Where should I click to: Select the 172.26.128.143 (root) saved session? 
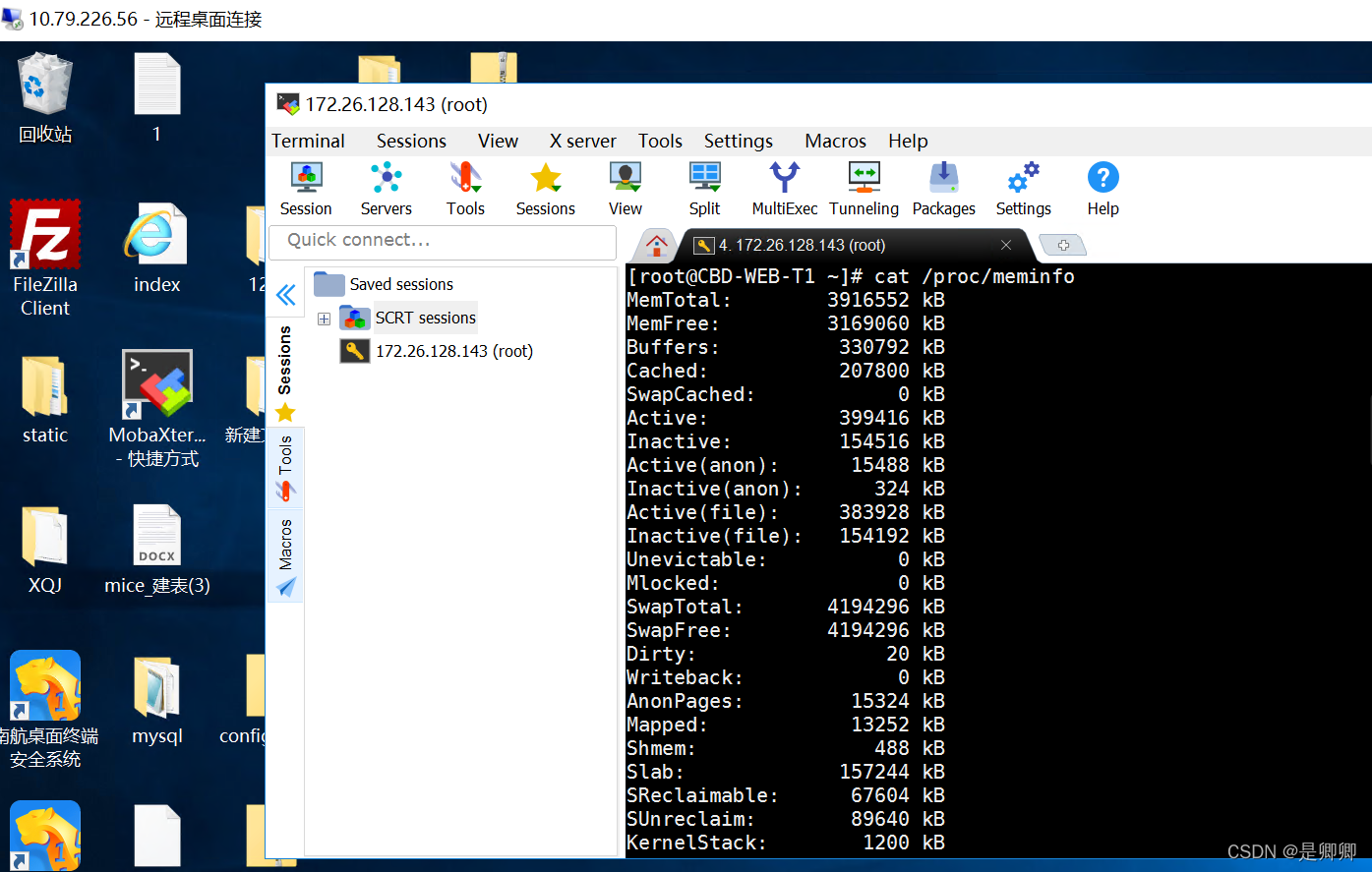point(437,351)
